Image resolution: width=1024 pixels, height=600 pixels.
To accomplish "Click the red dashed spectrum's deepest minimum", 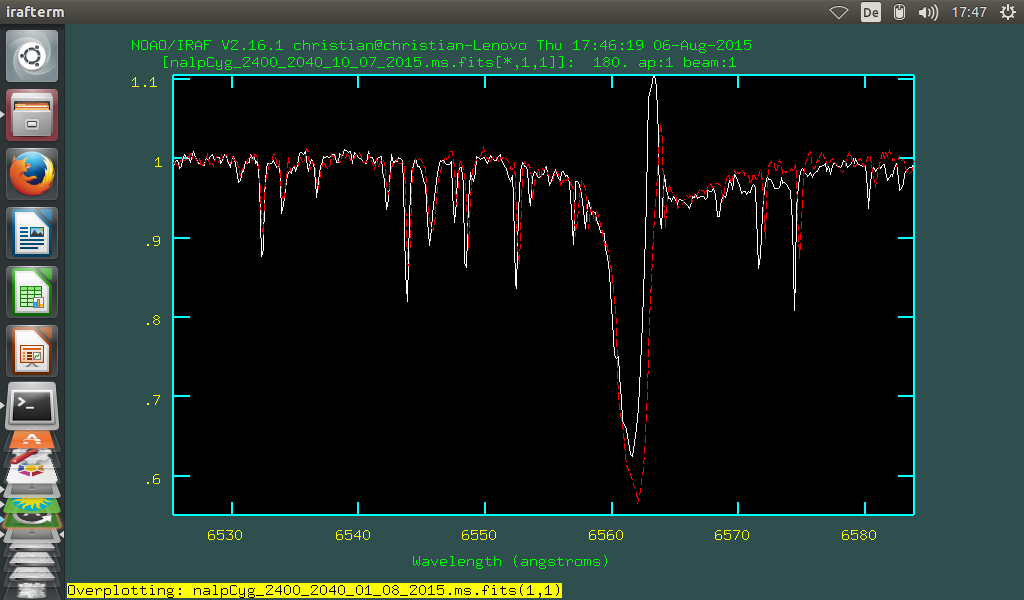I will pyautogui.click(x=638, y=499).
